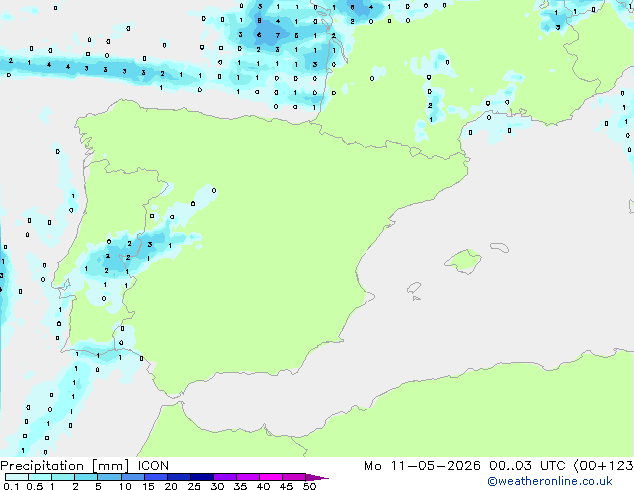Click the 40–45 mm magenta legend swatch
The image size is (634, 490).
point(271,477)
